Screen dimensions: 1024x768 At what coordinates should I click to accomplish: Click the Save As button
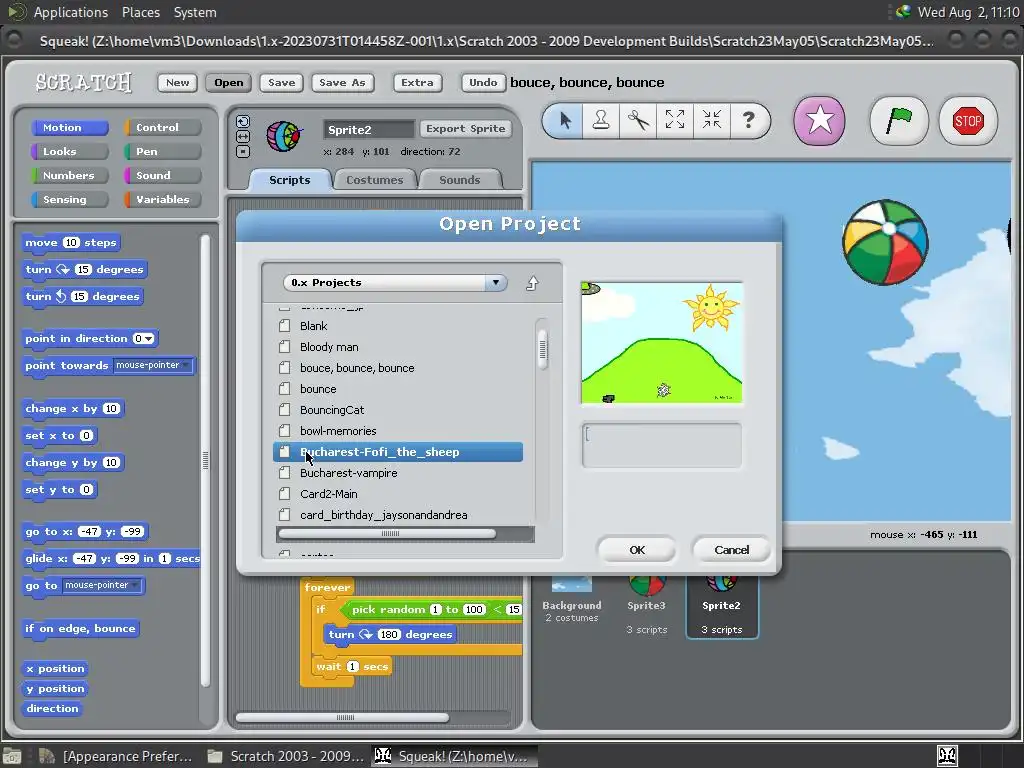(x=342, y=82)
